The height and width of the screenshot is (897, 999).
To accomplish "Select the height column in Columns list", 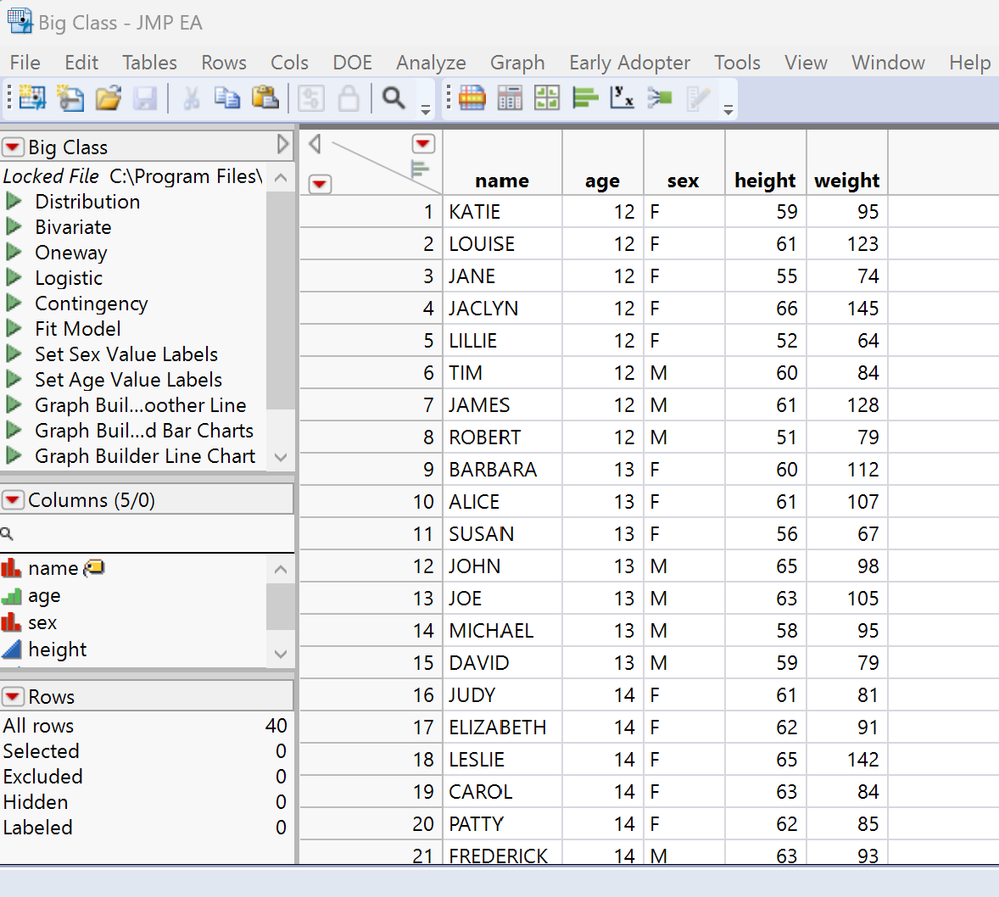I will pos(57,649).
